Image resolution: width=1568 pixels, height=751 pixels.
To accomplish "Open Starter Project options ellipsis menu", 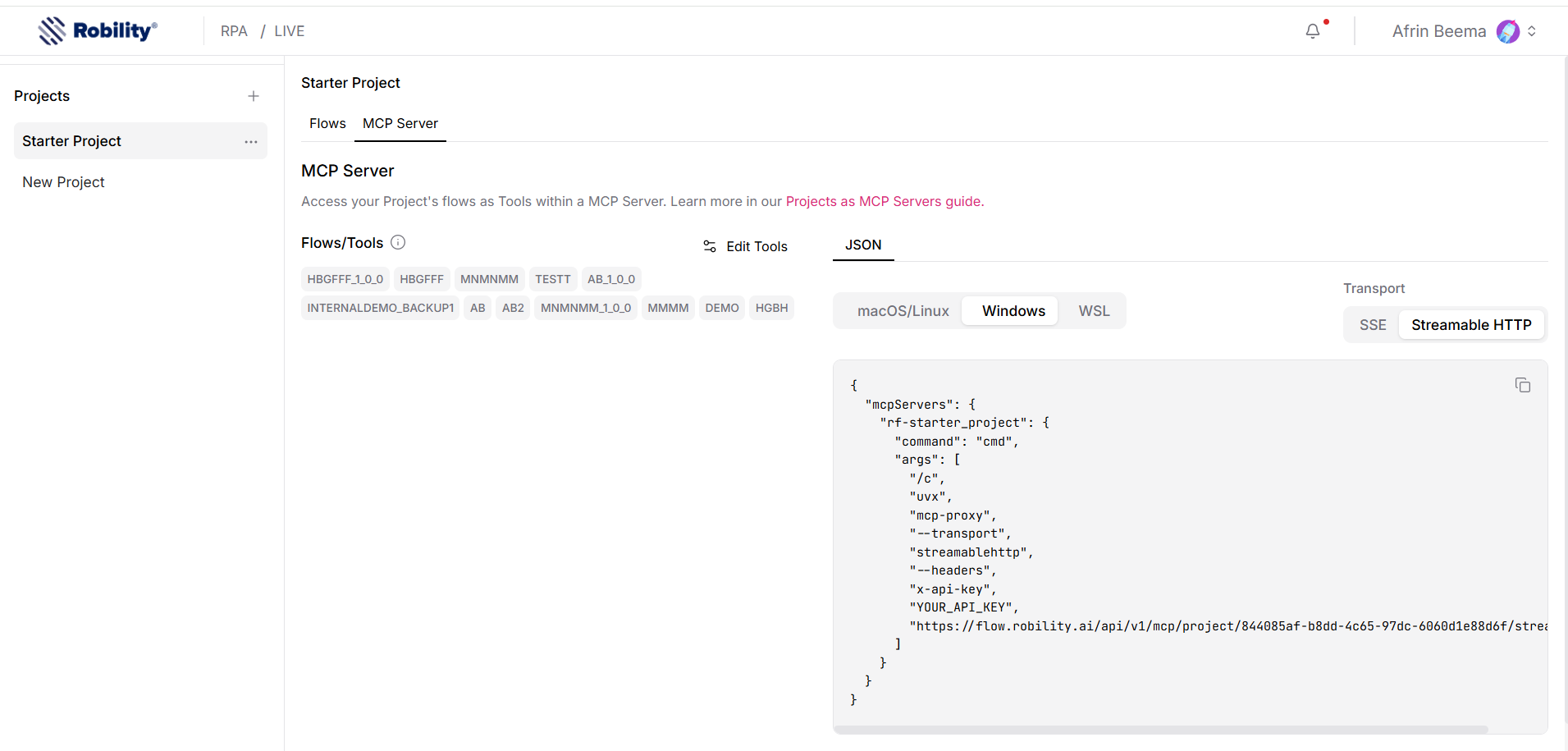I will click(x=251, y=142).
